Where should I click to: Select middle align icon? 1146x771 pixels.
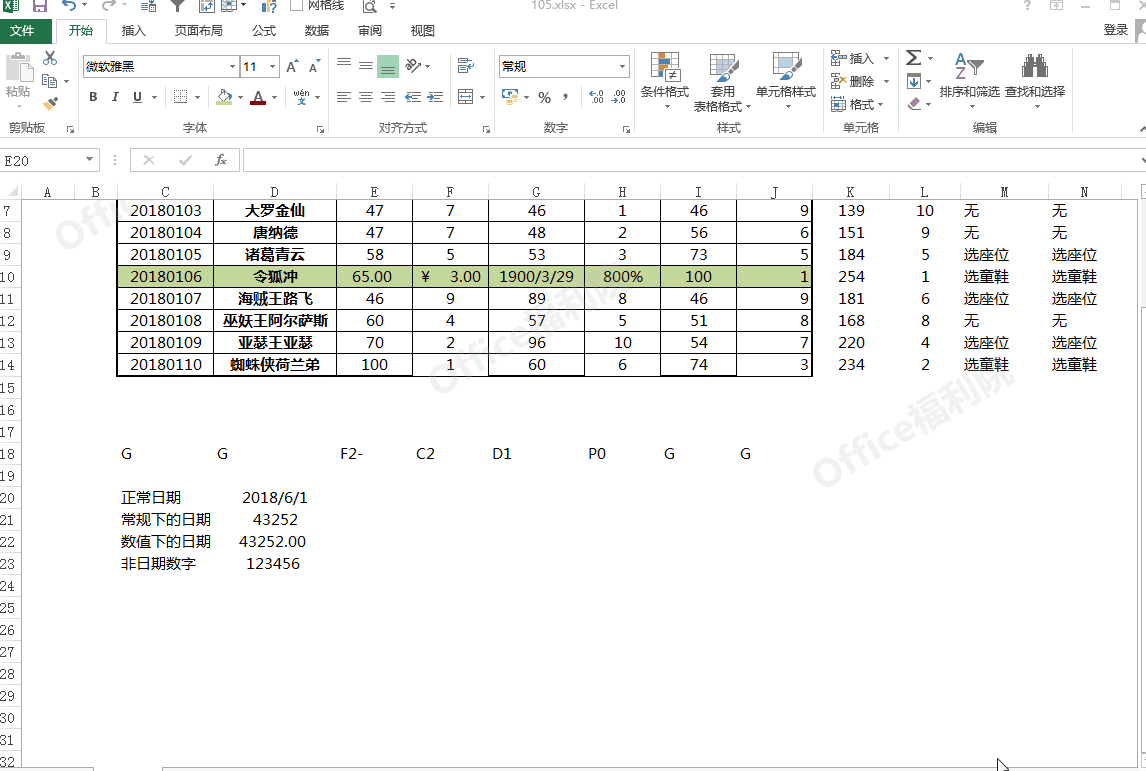(x=365, y=66)
